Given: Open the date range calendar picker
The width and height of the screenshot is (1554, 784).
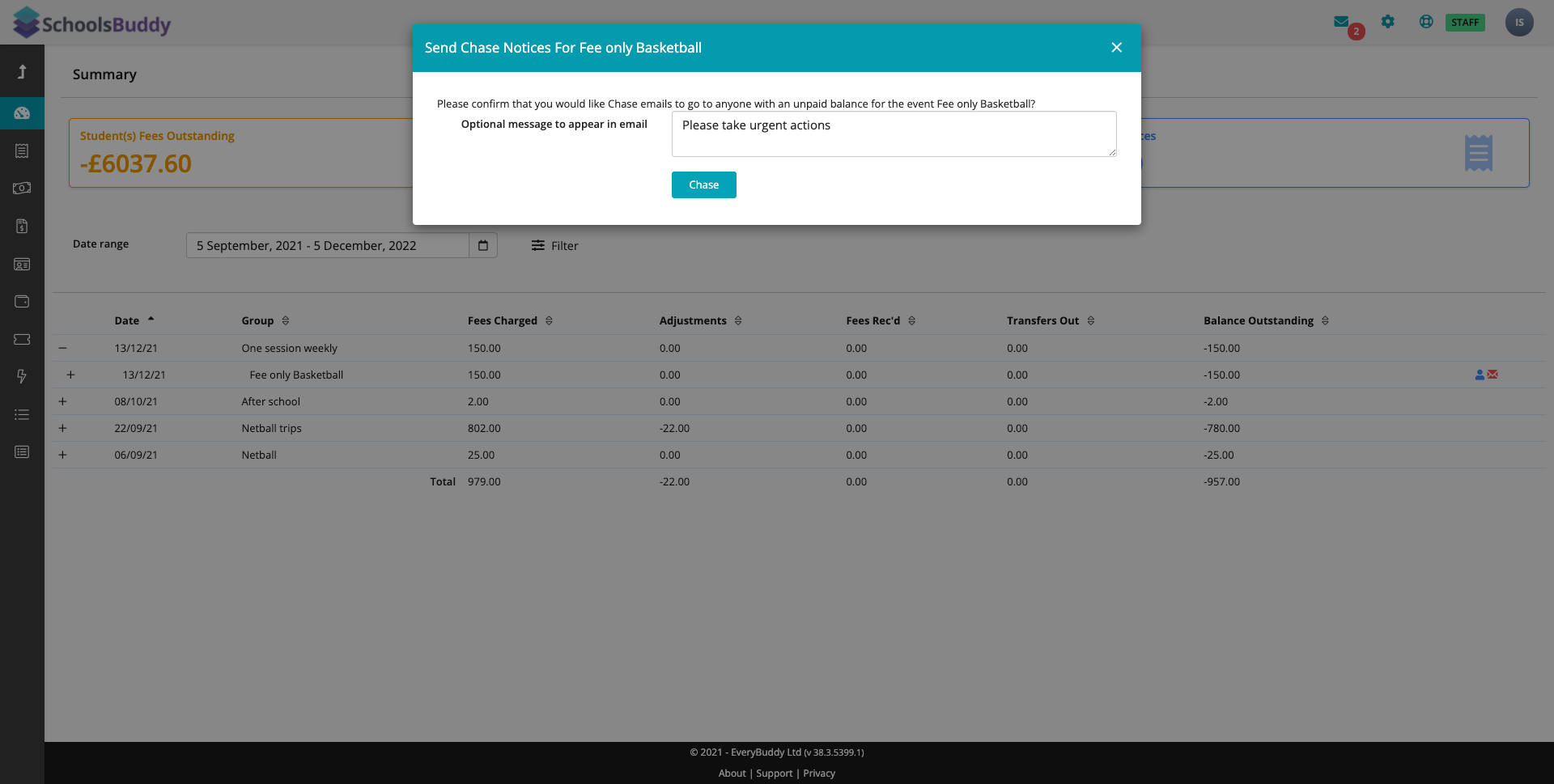Looking at the screenshot, I should [483, 246].
